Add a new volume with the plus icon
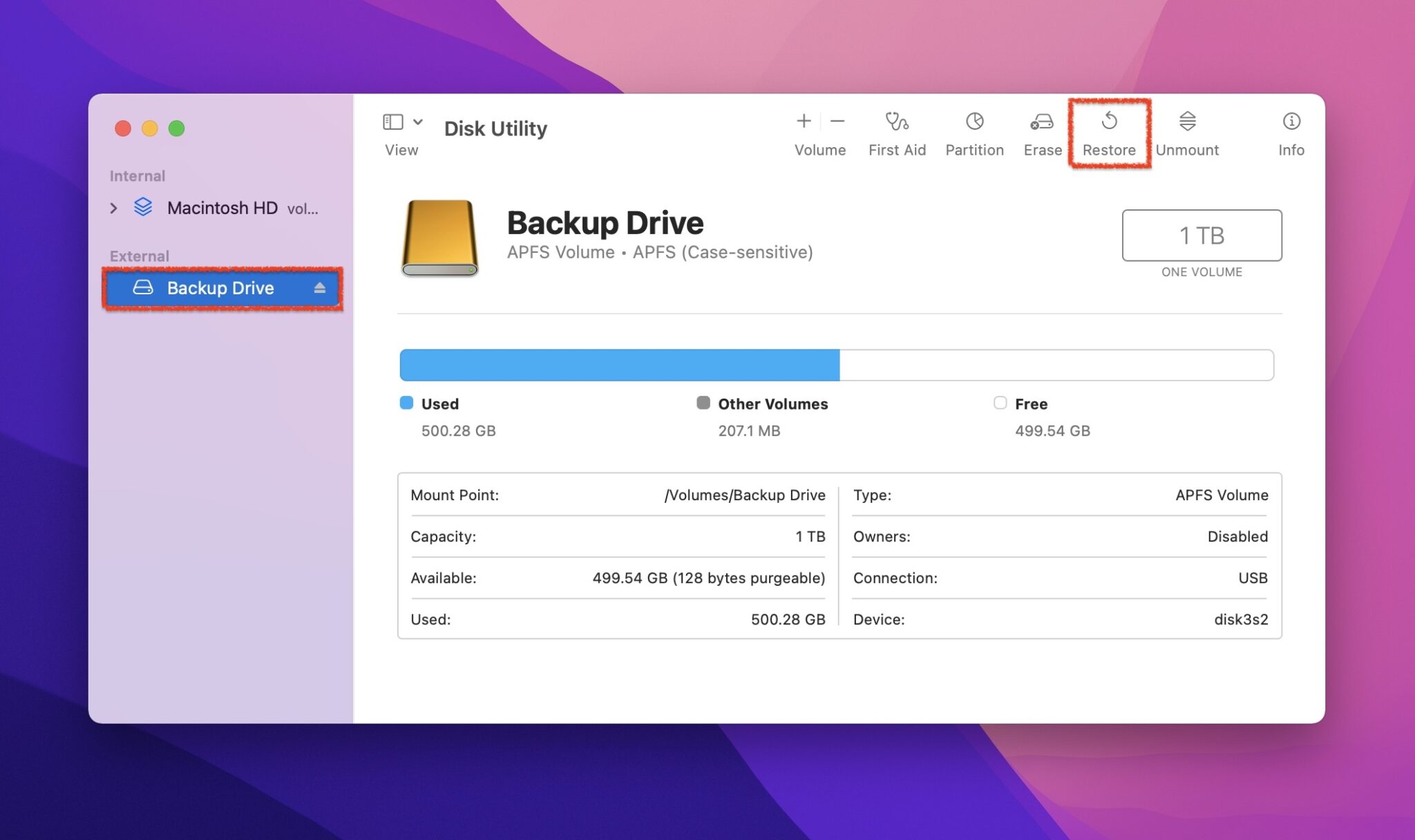This screenshot has width=1415, height=840. tap(804, 122)
